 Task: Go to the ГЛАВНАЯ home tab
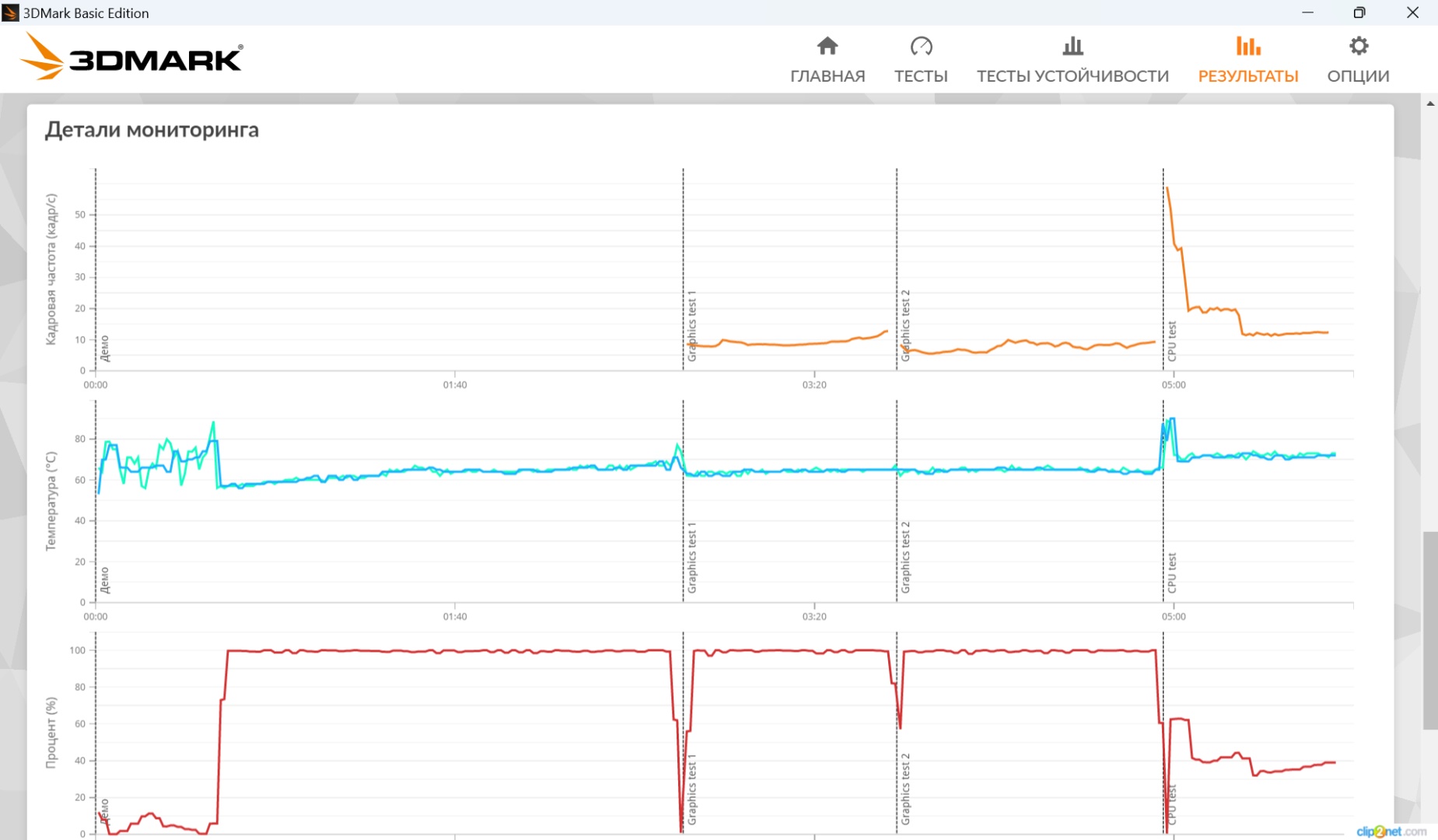(827, 60)
